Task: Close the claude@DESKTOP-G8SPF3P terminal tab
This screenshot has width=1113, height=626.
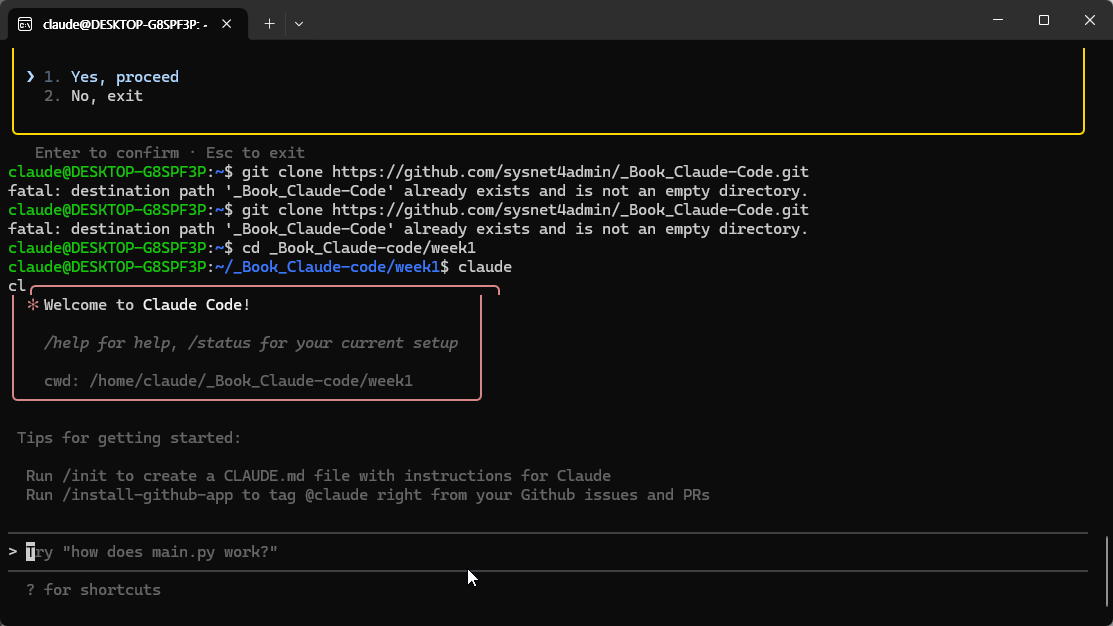Action: (226, 24)
